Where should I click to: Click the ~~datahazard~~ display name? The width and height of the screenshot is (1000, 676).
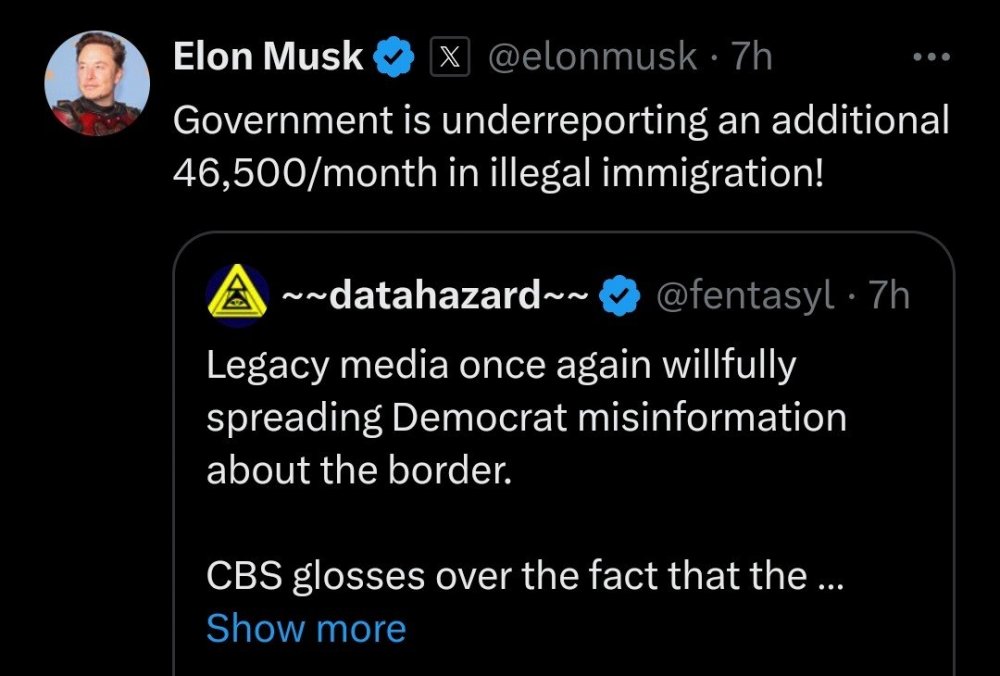tap(434, 296)
